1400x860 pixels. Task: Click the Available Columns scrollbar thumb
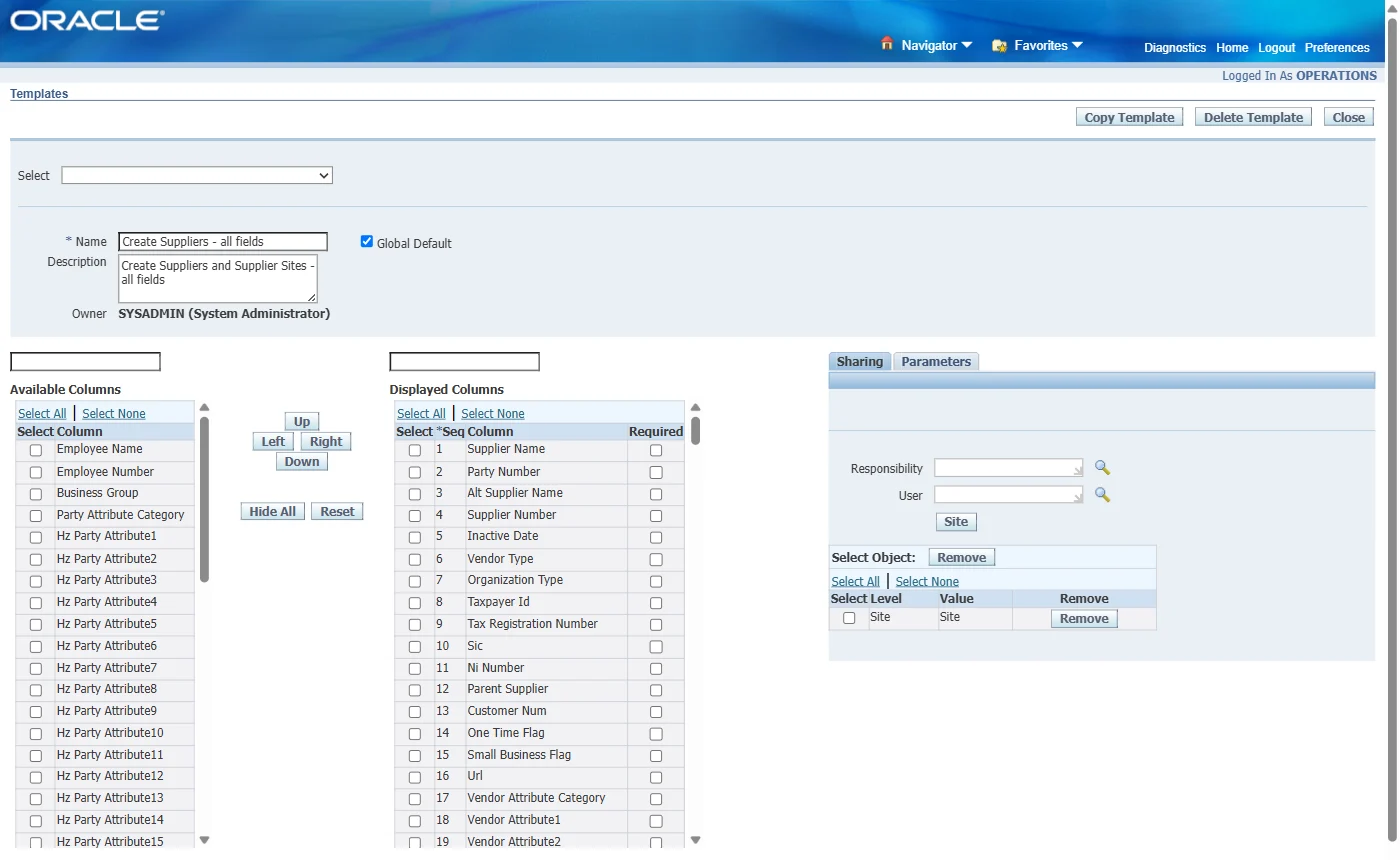pos(204,499)
